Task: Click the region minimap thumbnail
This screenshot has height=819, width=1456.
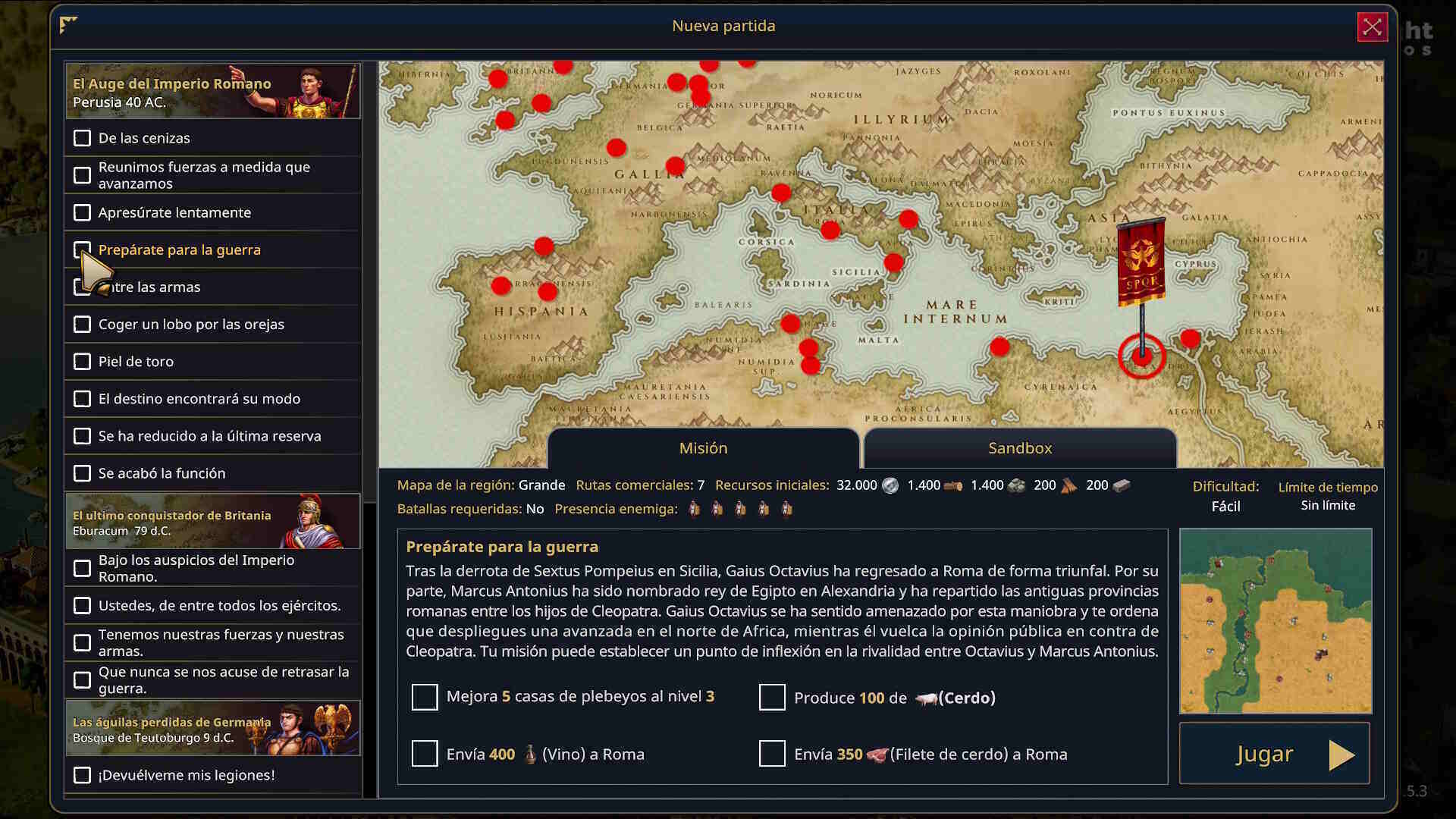Action: (1275, 621)
